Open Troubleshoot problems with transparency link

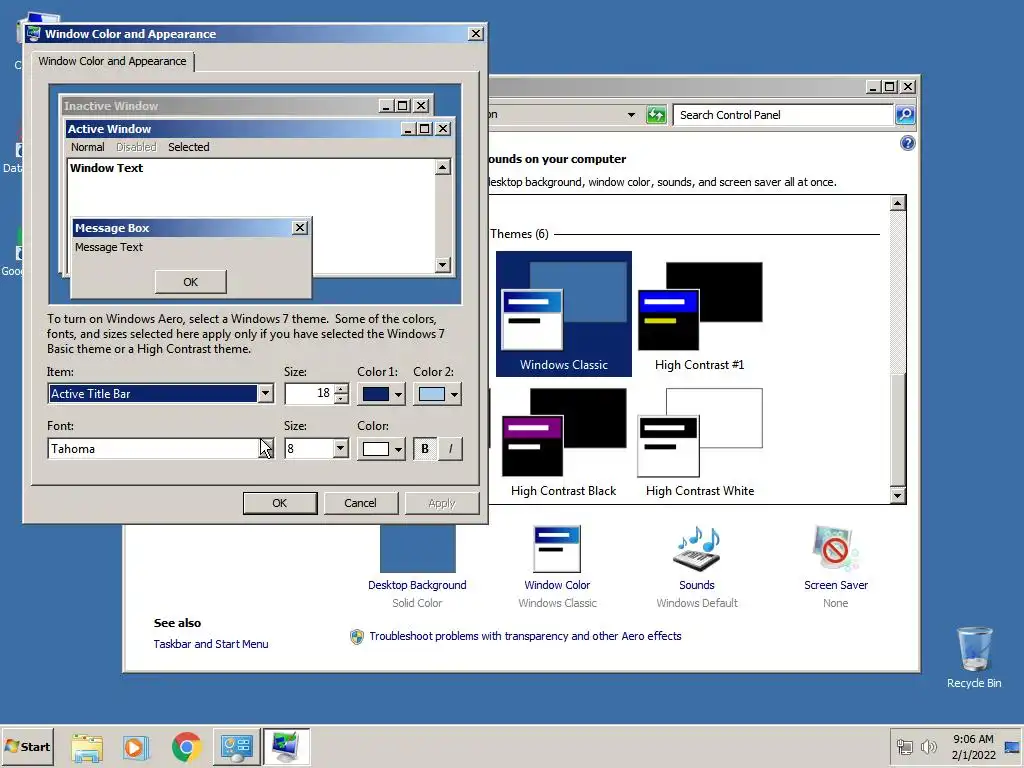525,636
